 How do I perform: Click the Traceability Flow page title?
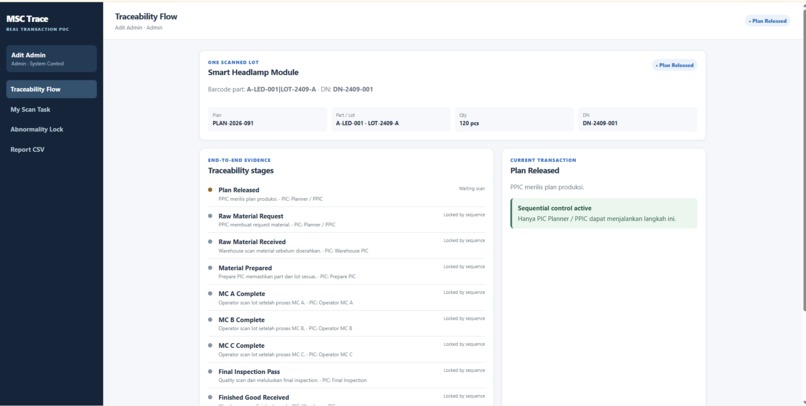click(146, 16)
